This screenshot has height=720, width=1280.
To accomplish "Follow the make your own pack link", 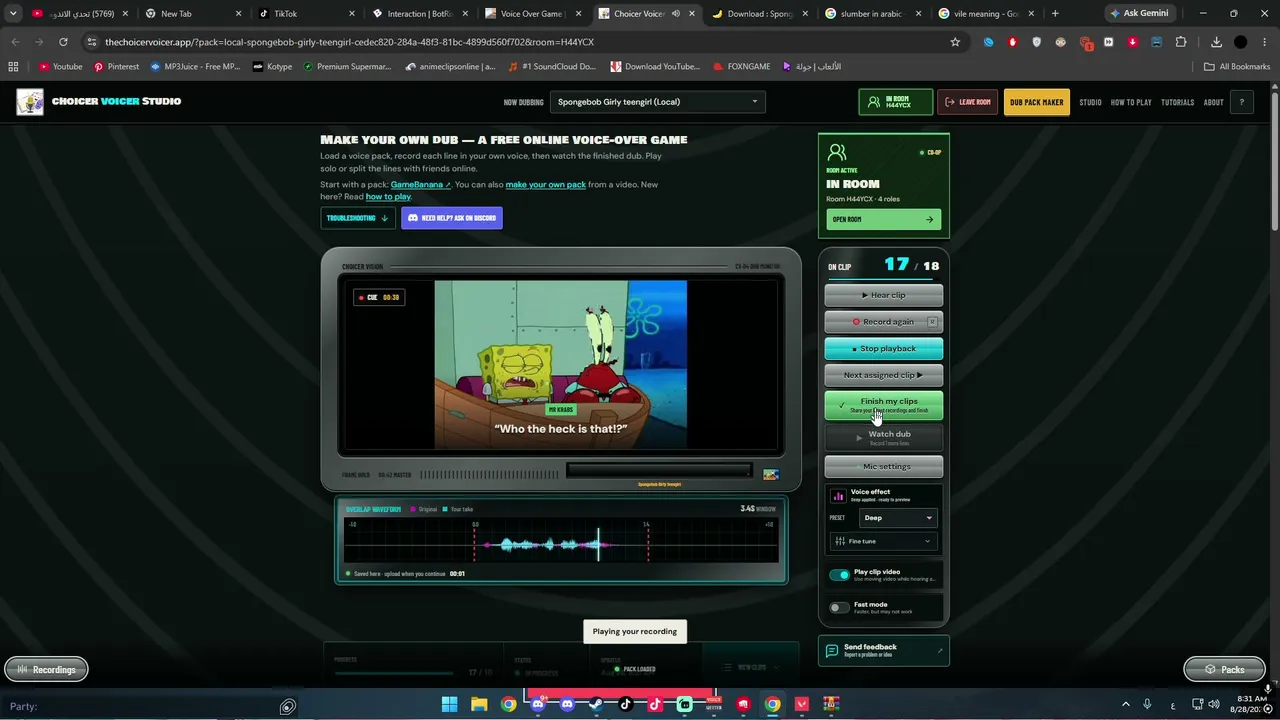I will tap(546, 185).
